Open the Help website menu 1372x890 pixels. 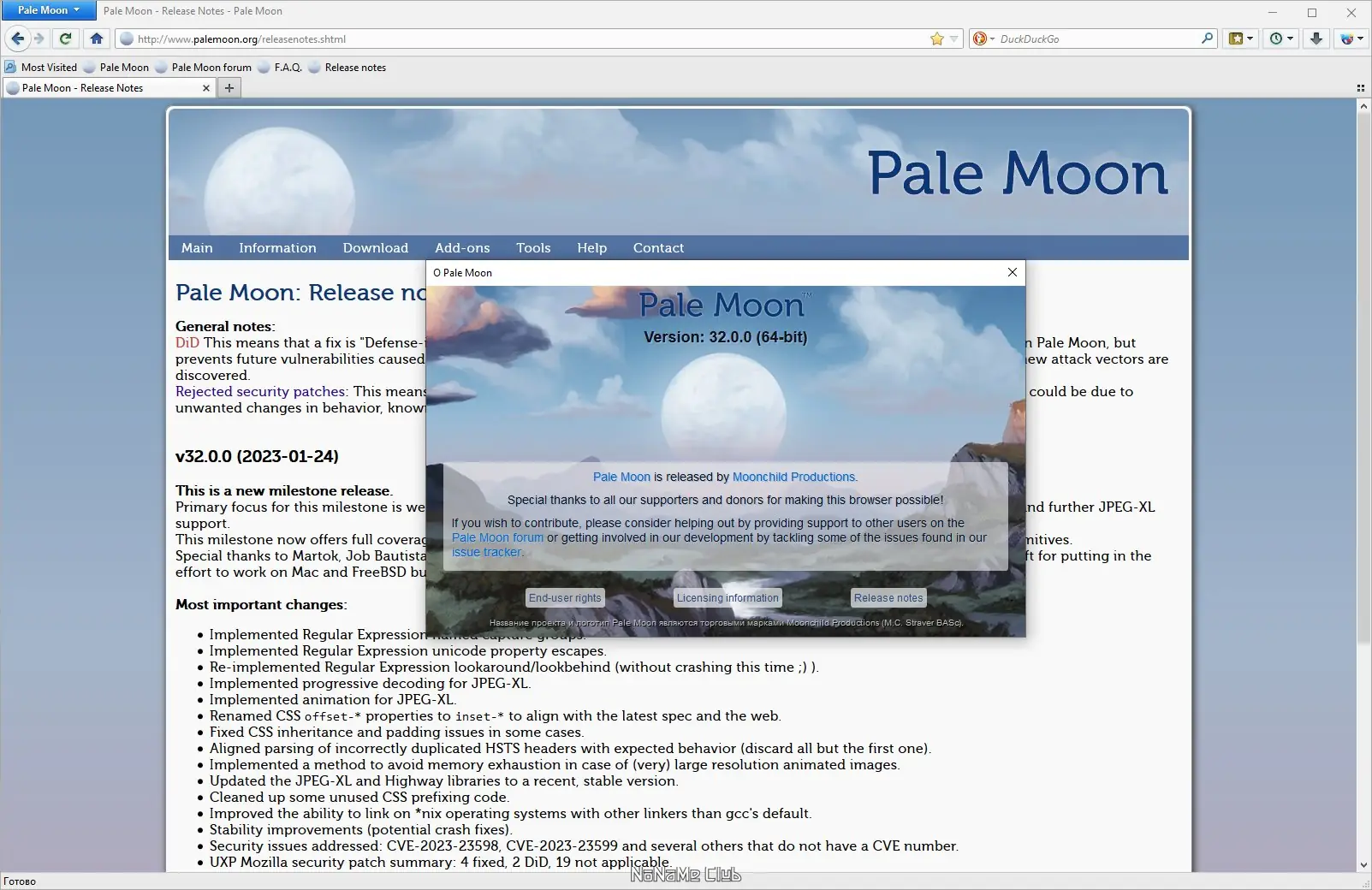coord(592,248)
